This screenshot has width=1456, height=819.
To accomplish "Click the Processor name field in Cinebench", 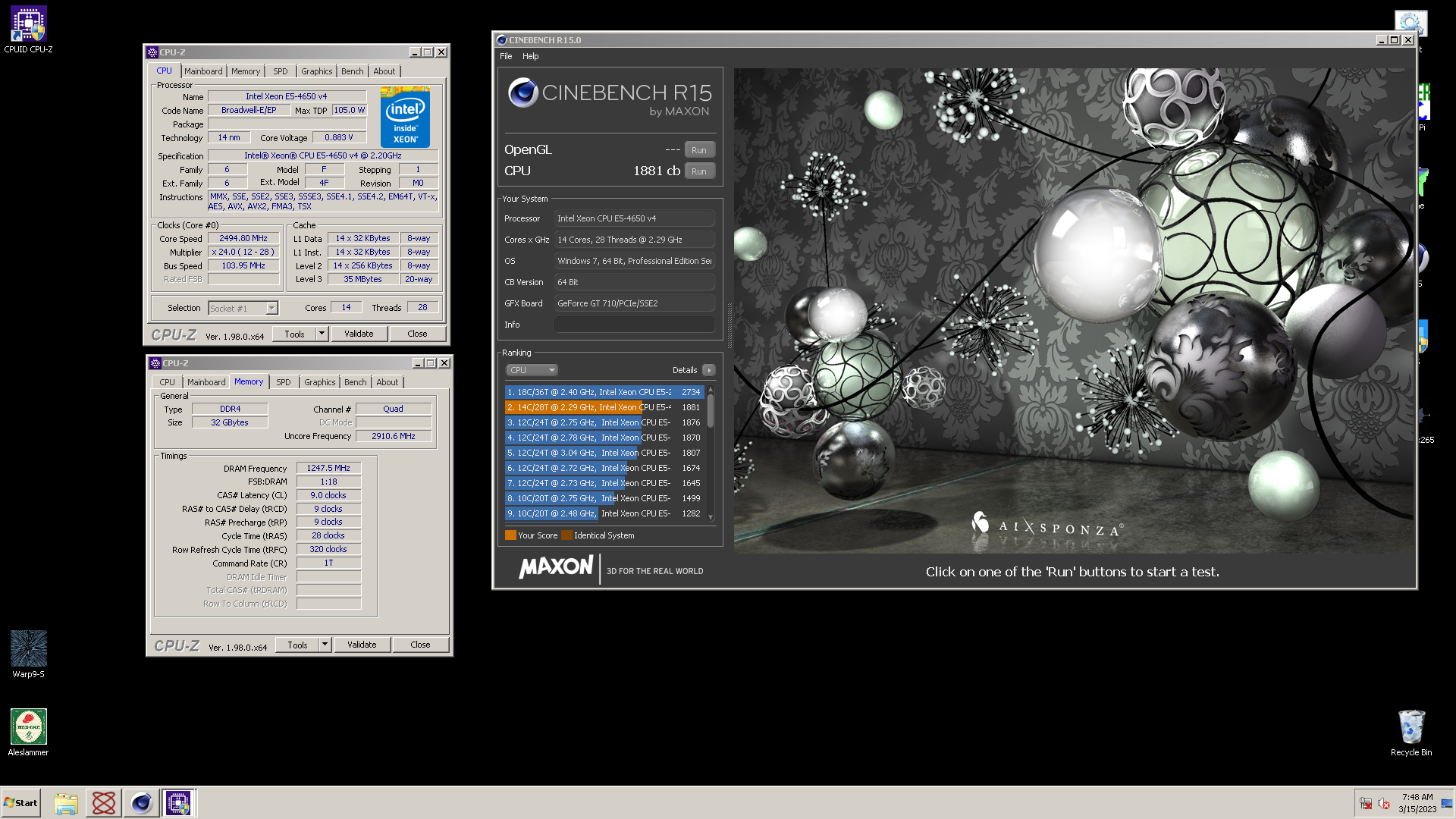I will tap(634, 218).
